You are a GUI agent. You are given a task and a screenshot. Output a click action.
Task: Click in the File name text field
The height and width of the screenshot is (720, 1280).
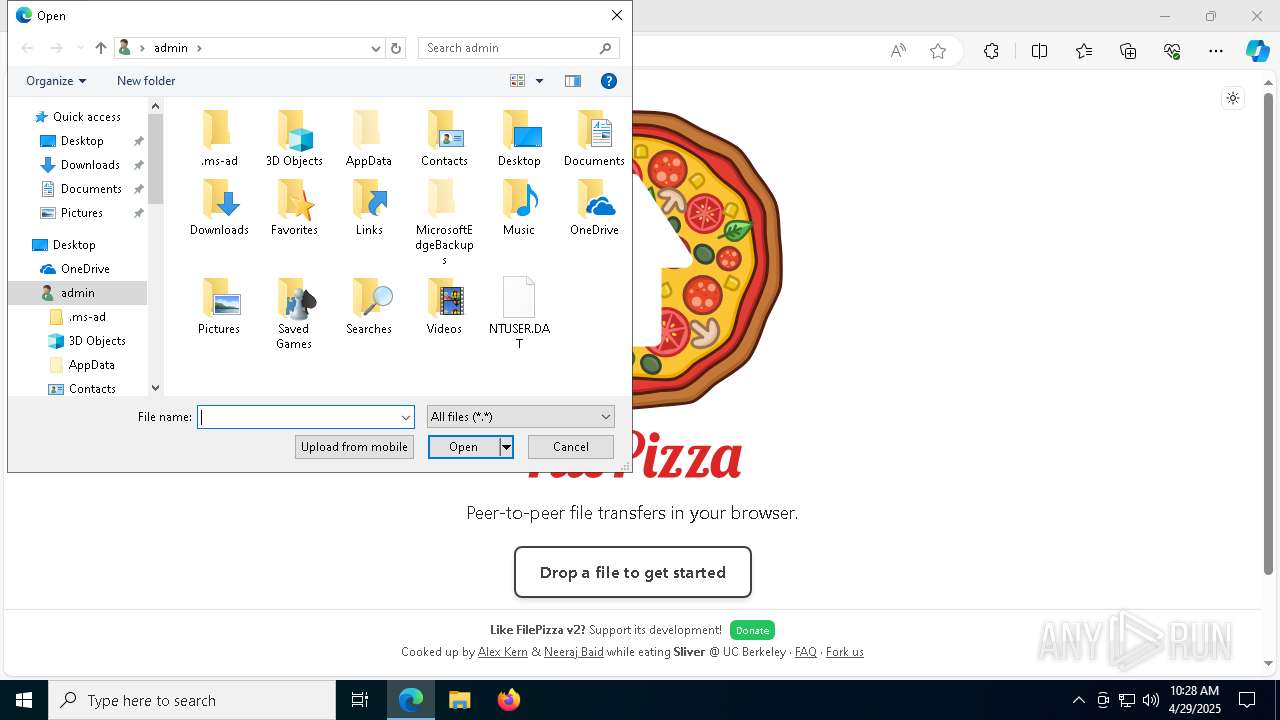[298, 417]
